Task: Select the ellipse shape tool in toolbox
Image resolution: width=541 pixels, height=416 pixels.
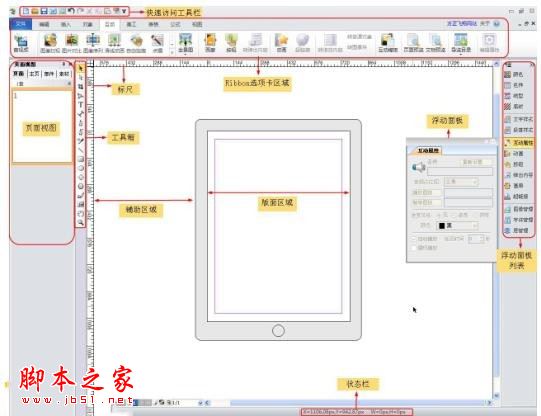Action: pyautogui.click(x=81, y=168)
